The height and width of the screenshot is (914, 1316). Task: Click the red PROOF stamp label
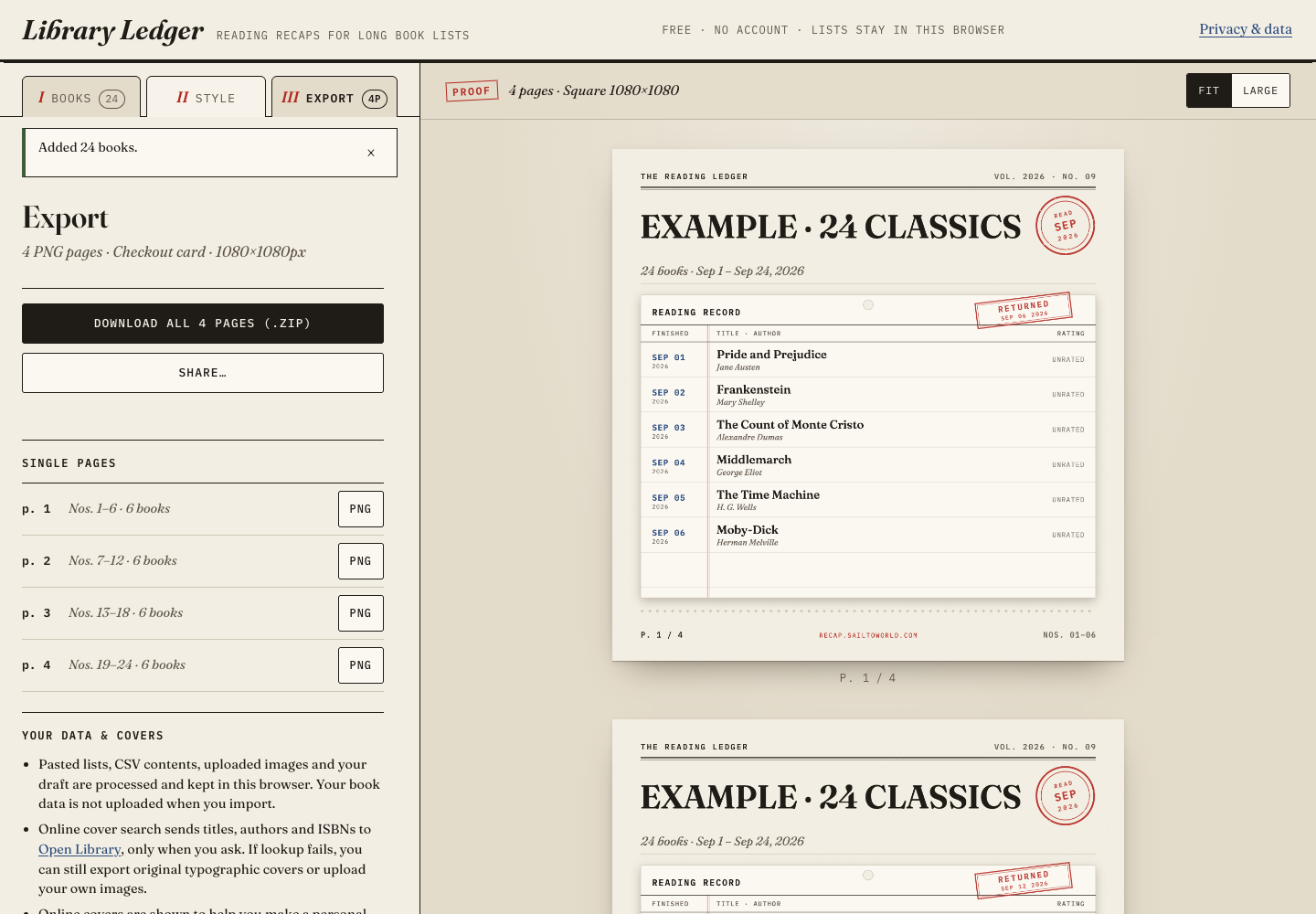tap(472, 91)
